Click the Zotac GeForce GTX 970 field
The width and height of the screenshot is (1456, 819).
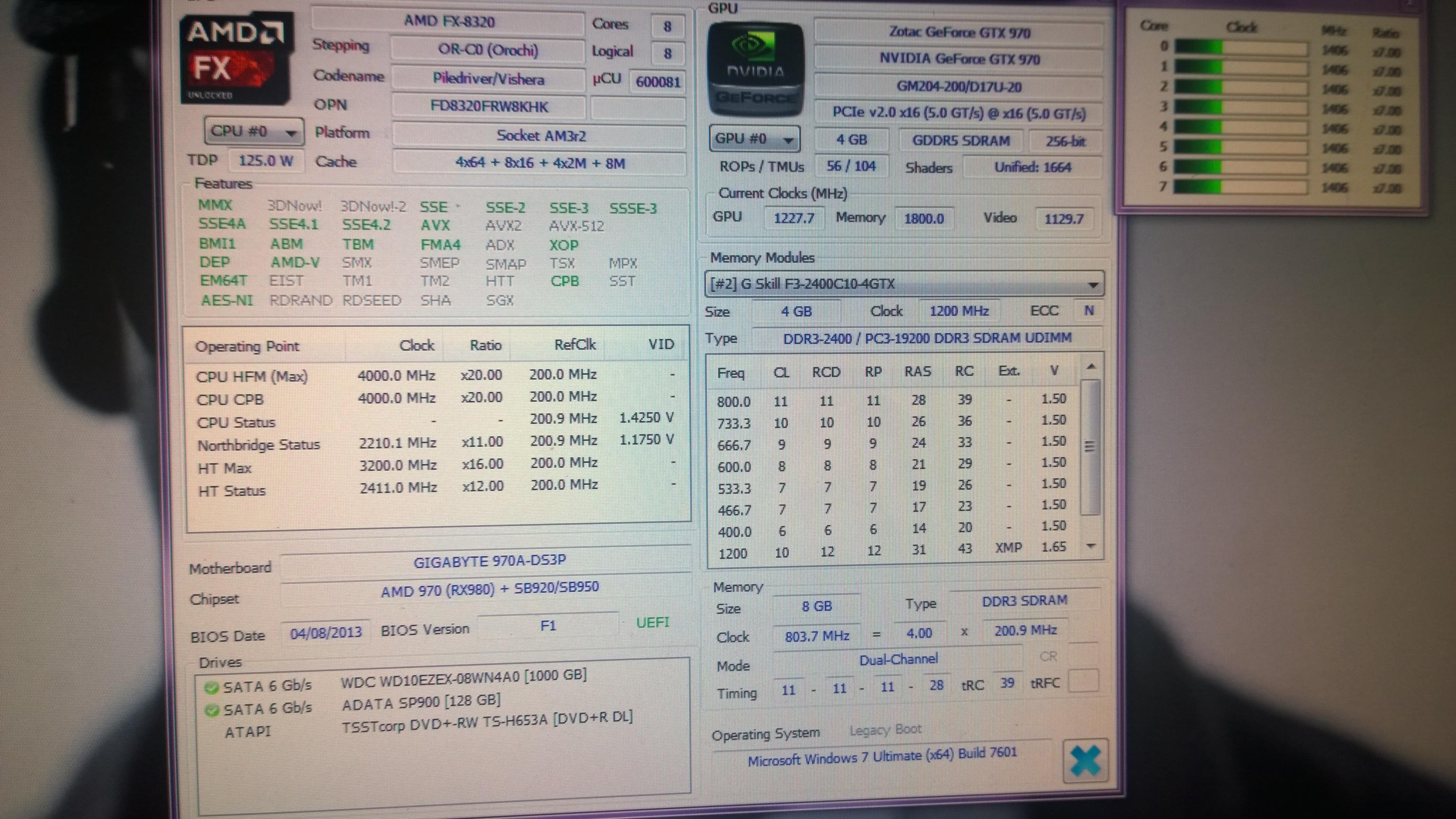click(x=959, y=32)
